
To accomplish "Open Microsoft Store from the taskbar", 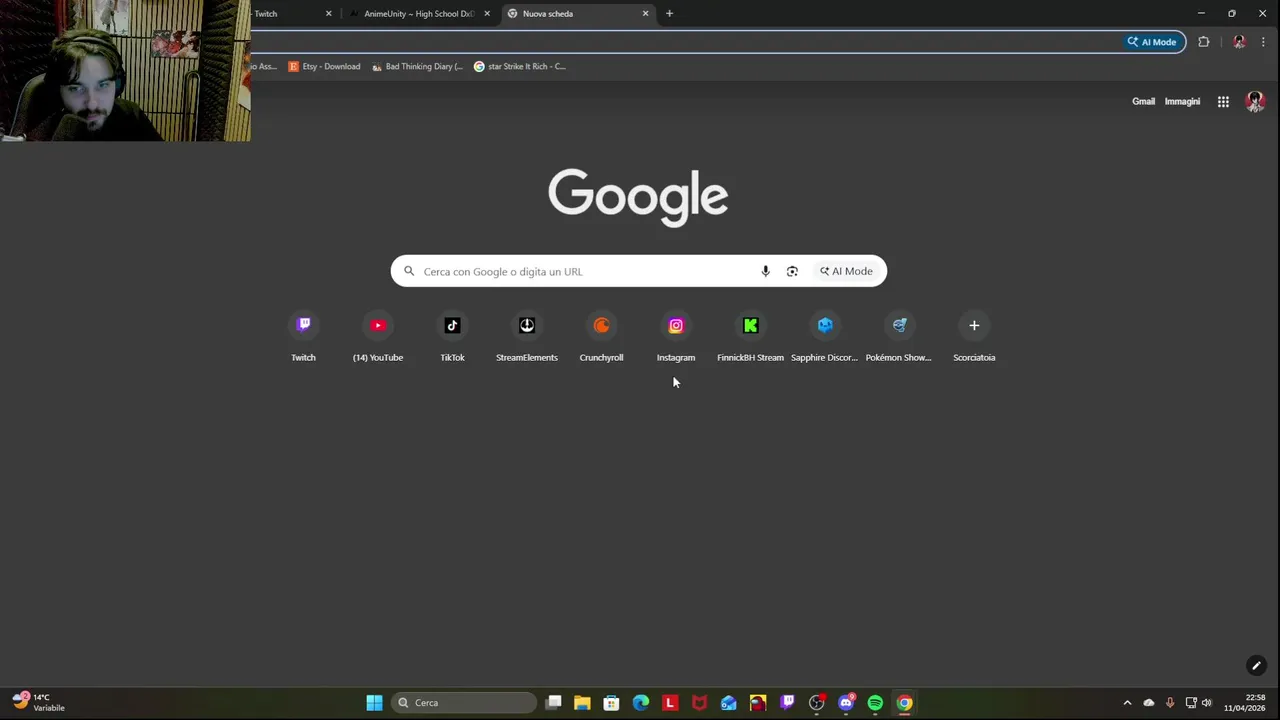I will (x=611, y=703).
